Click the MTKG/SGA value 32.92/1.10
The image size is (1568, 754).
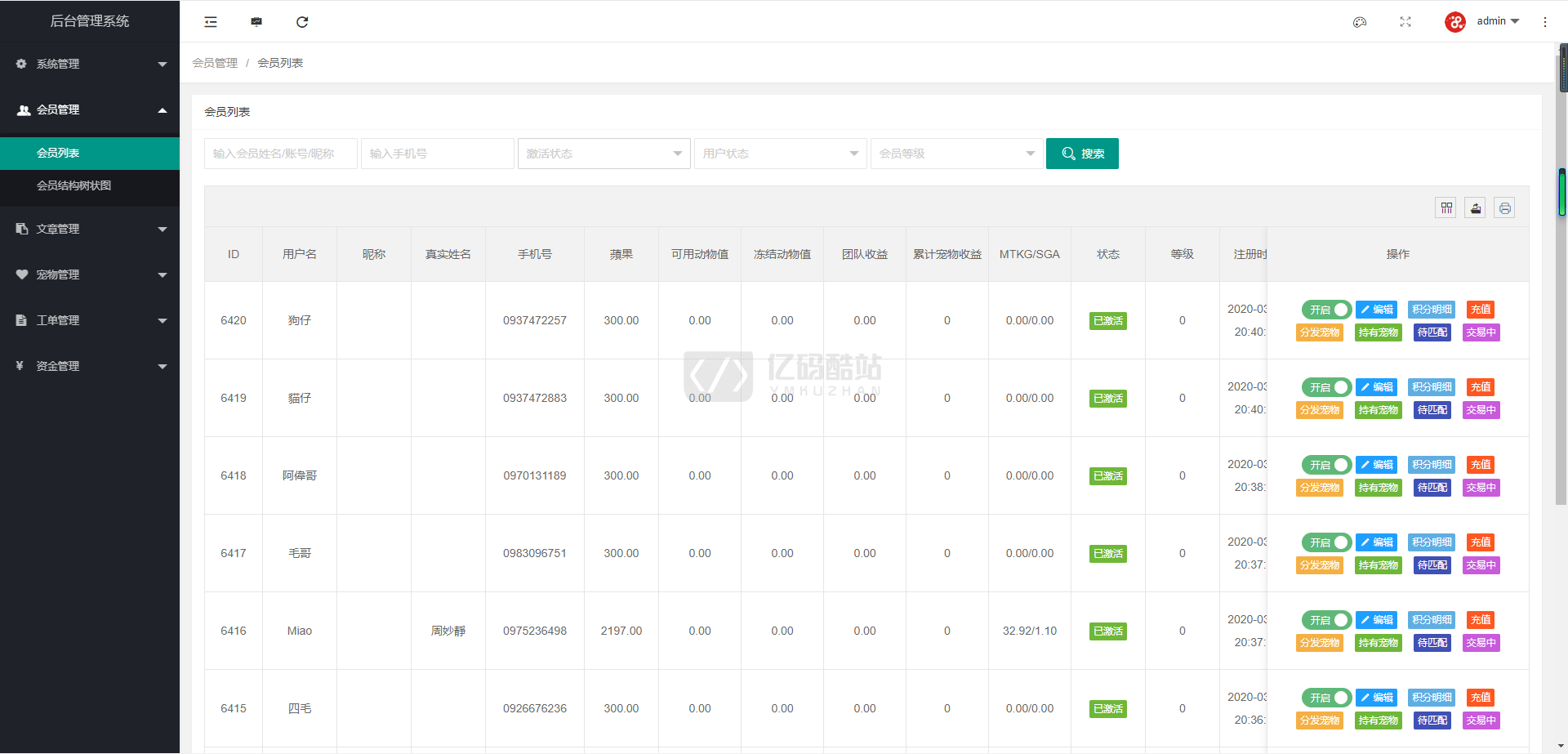click(1030, 631)
